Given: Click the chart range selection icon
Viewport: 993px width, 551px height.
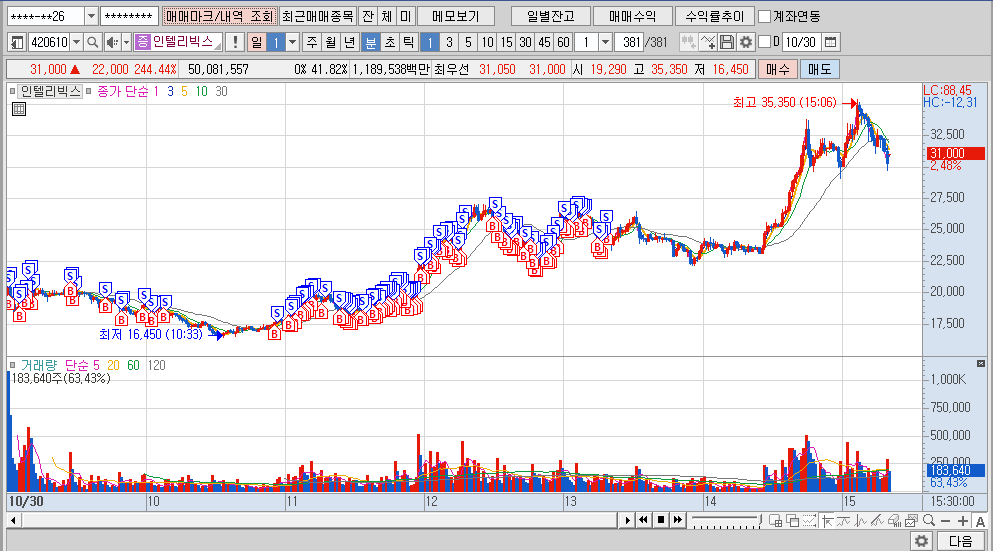Looking at the screenshot, I should [809, 521].
